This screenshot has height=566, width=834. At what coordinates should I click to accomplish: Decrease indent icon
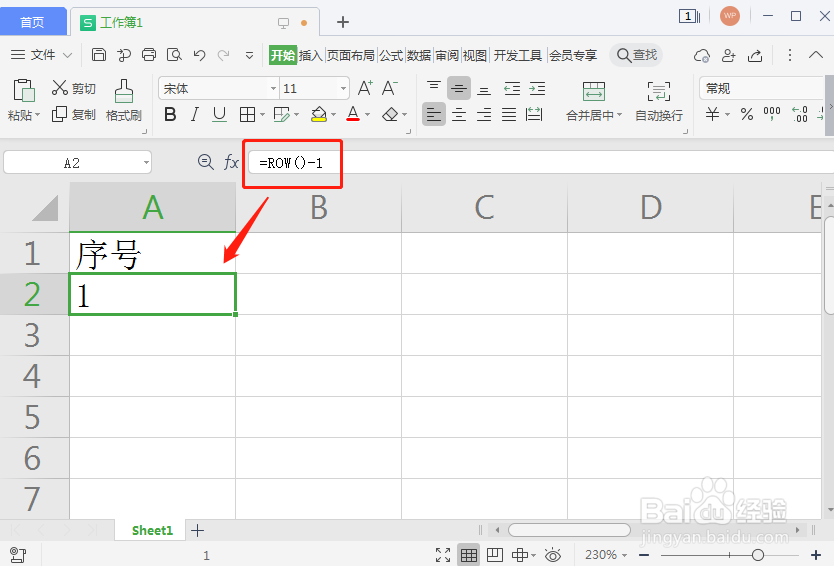point(512,88)
